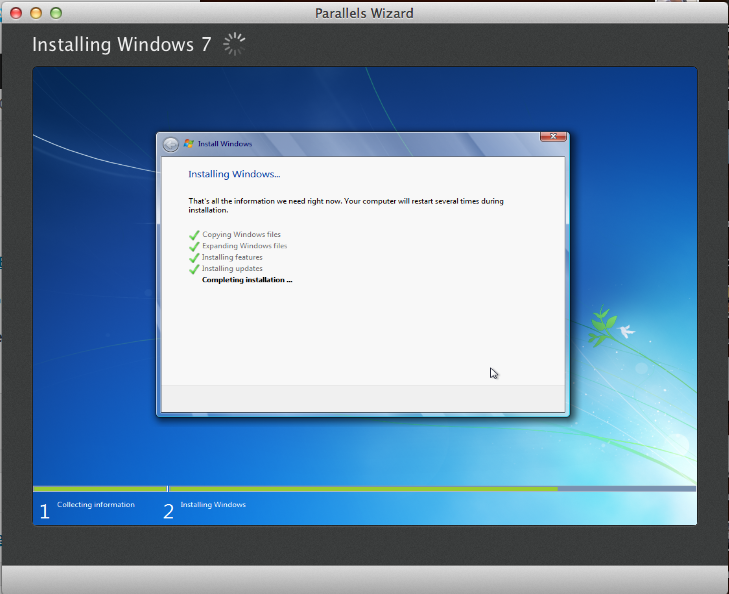Click 'Expanding Windows files' step text
Screen dimensions: 729x594
[x=245, y=246]
